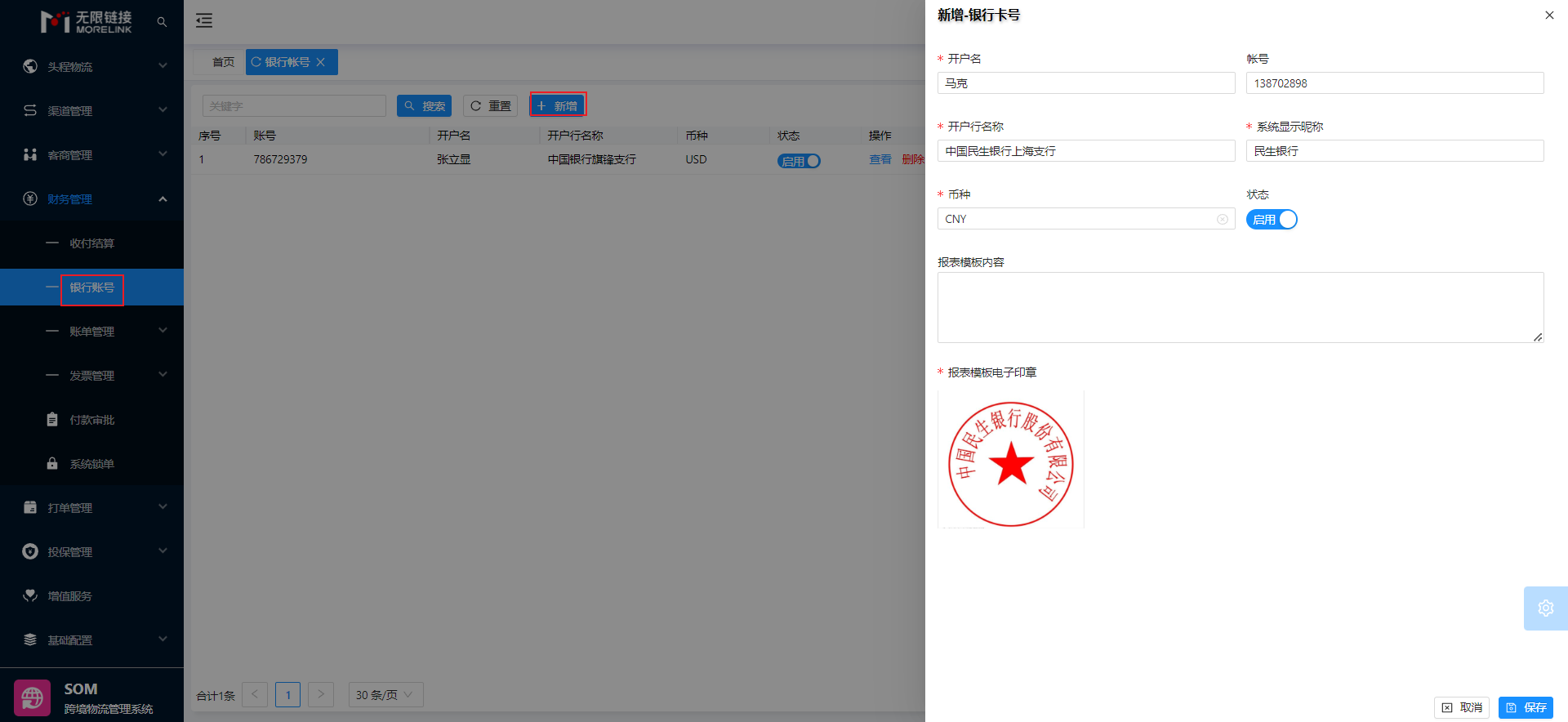The height and width of the screenshot is (722, 1568).
Task: Click the 基础配置 layers icon
Action: click(30, 640)
